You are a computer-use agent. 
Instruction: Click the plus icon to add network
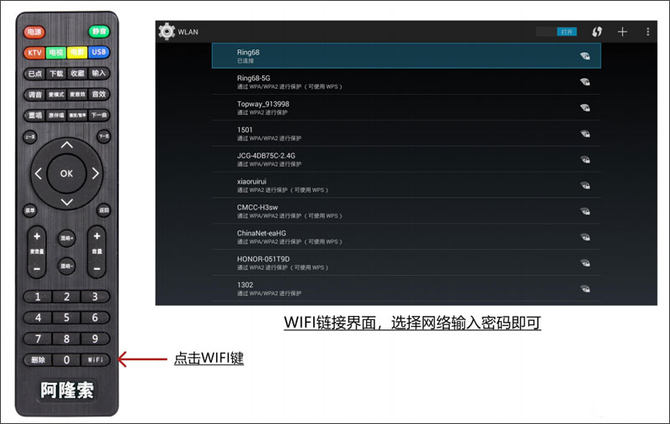point(622,32)
